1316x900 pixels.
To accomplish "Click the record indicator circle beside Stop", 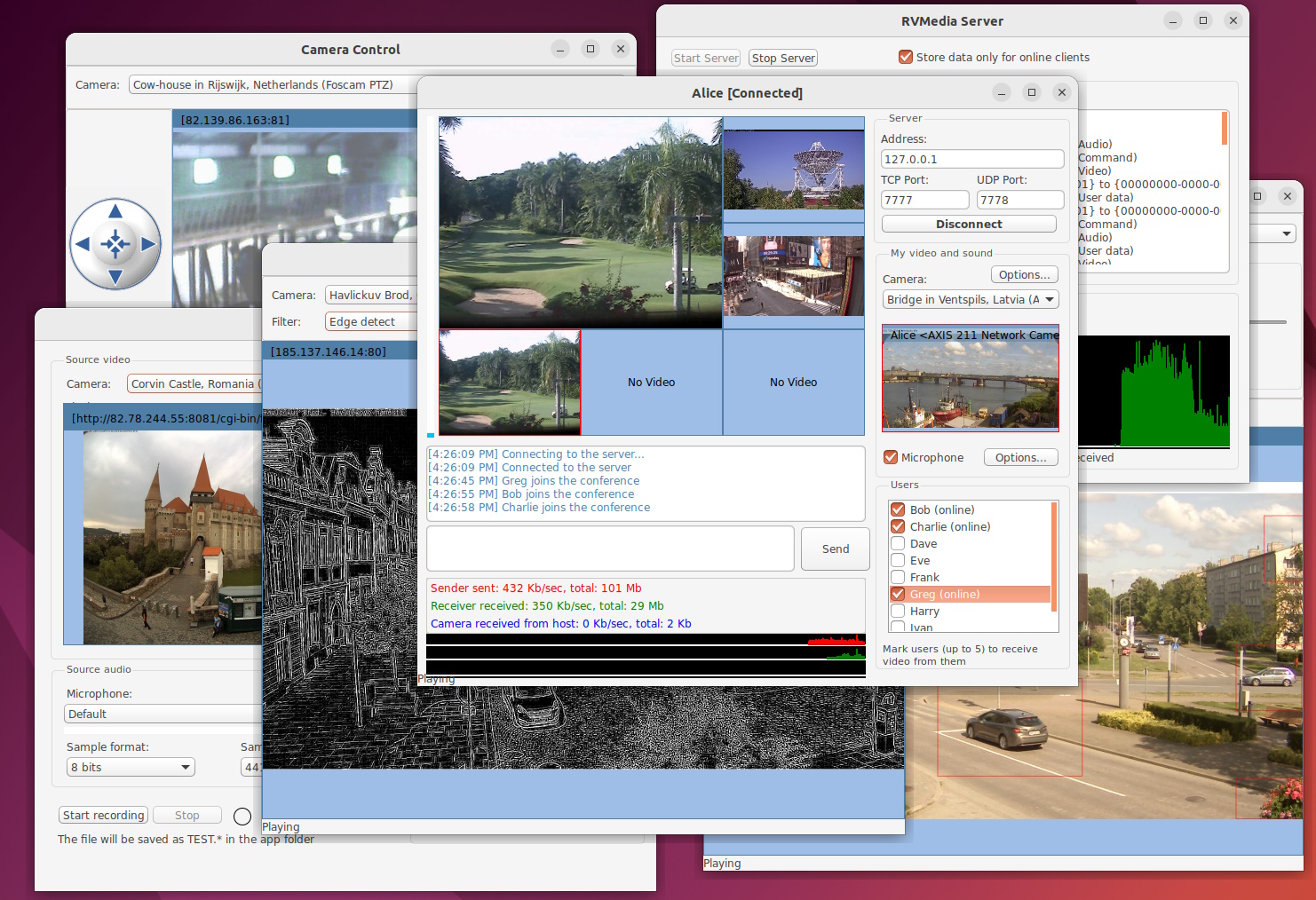I will (242, 817).
